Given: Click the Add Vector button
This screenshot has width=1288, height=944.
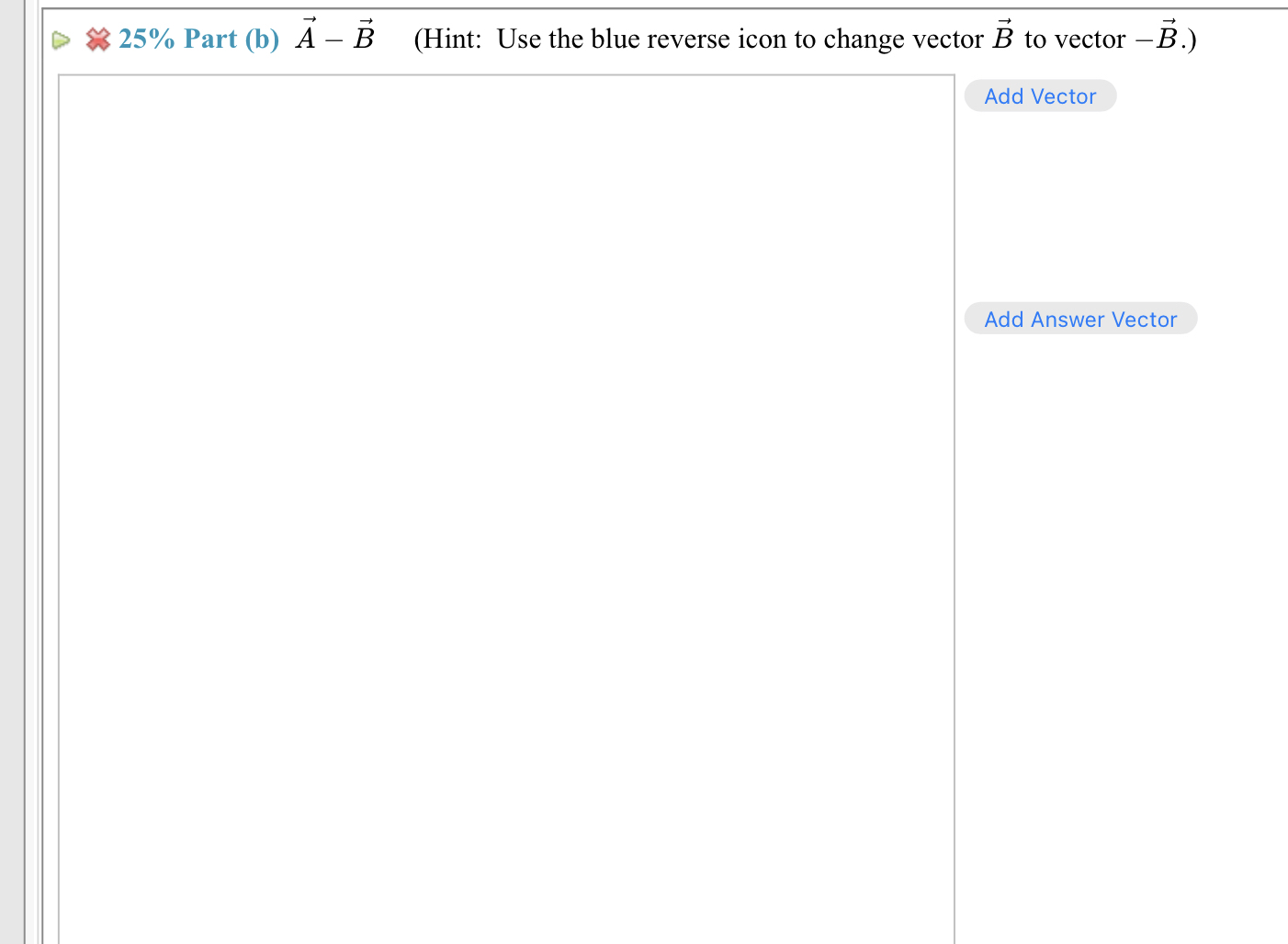Looking at the screenshot, I should tap(1039, 96).
